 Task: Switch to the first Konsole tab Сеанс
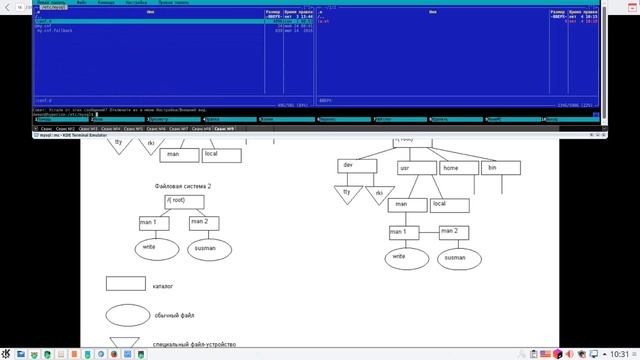pos(47,129)
